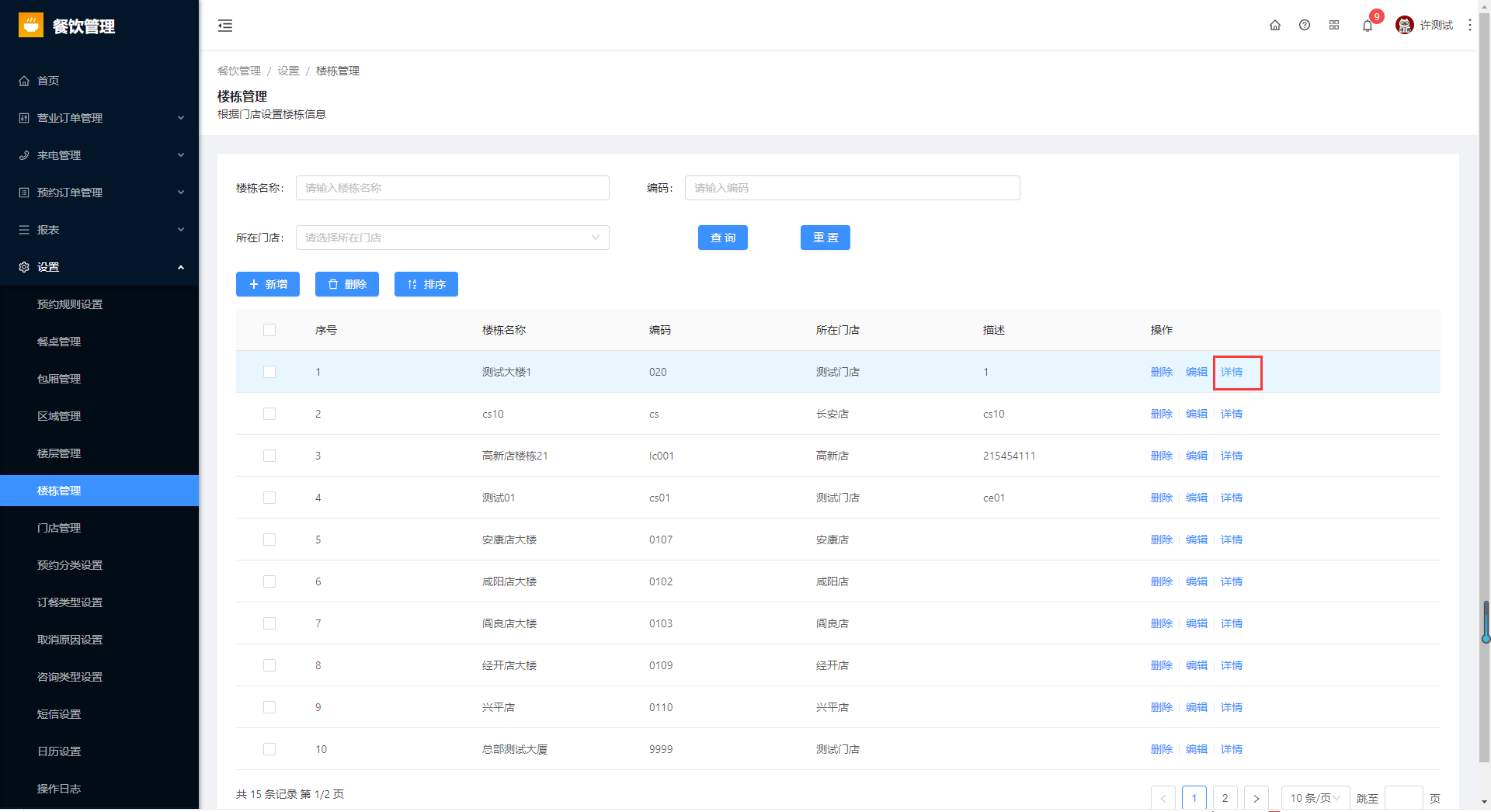Collapse the sidebar with the menu fold icon
The width and height of the screenshot is (1491, 812).
click(x=225, y=26)
